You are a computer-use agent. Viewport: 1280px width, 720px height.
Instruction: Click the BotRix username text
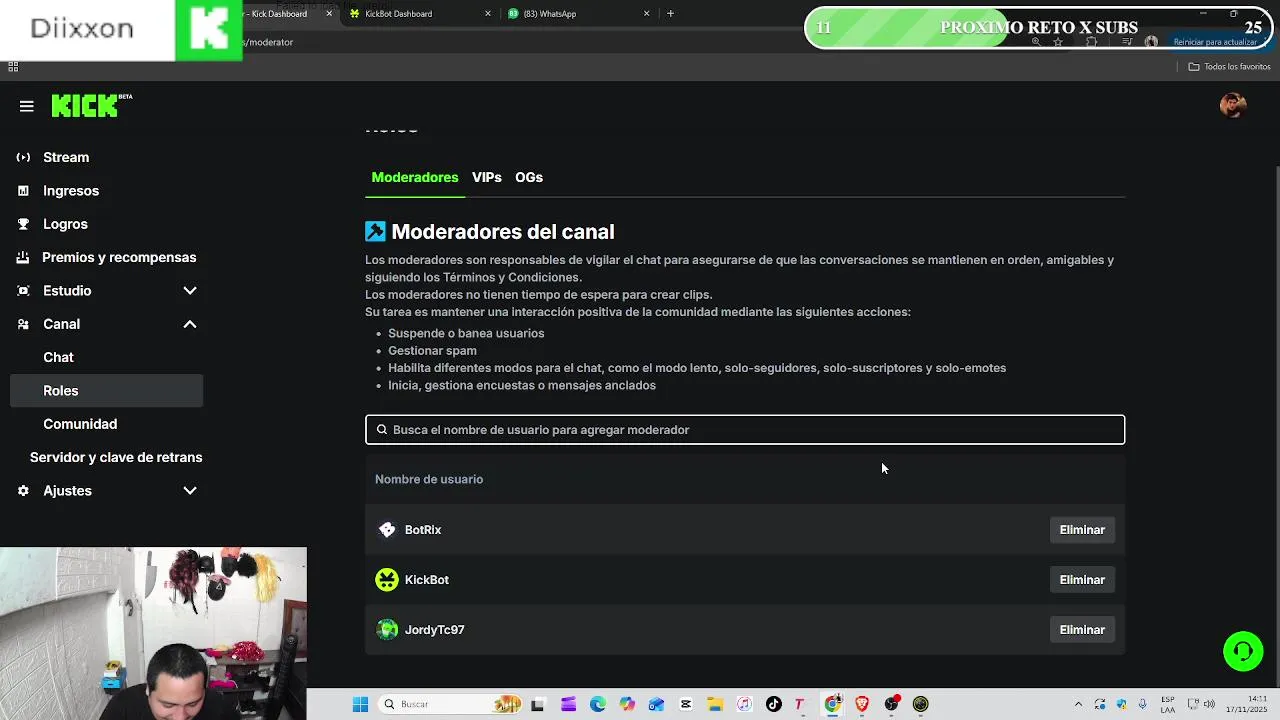click(x=423, y=530)
